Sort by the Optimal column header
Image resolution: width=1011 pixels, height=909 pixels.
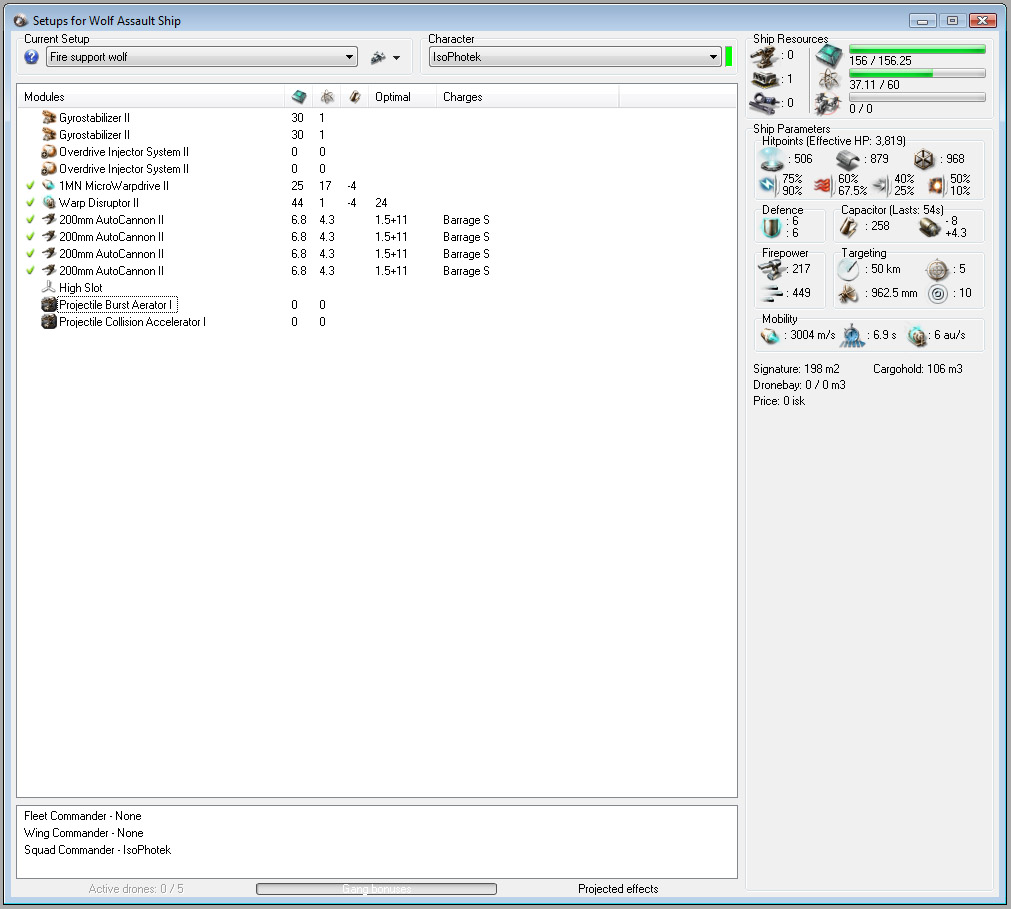393,97
